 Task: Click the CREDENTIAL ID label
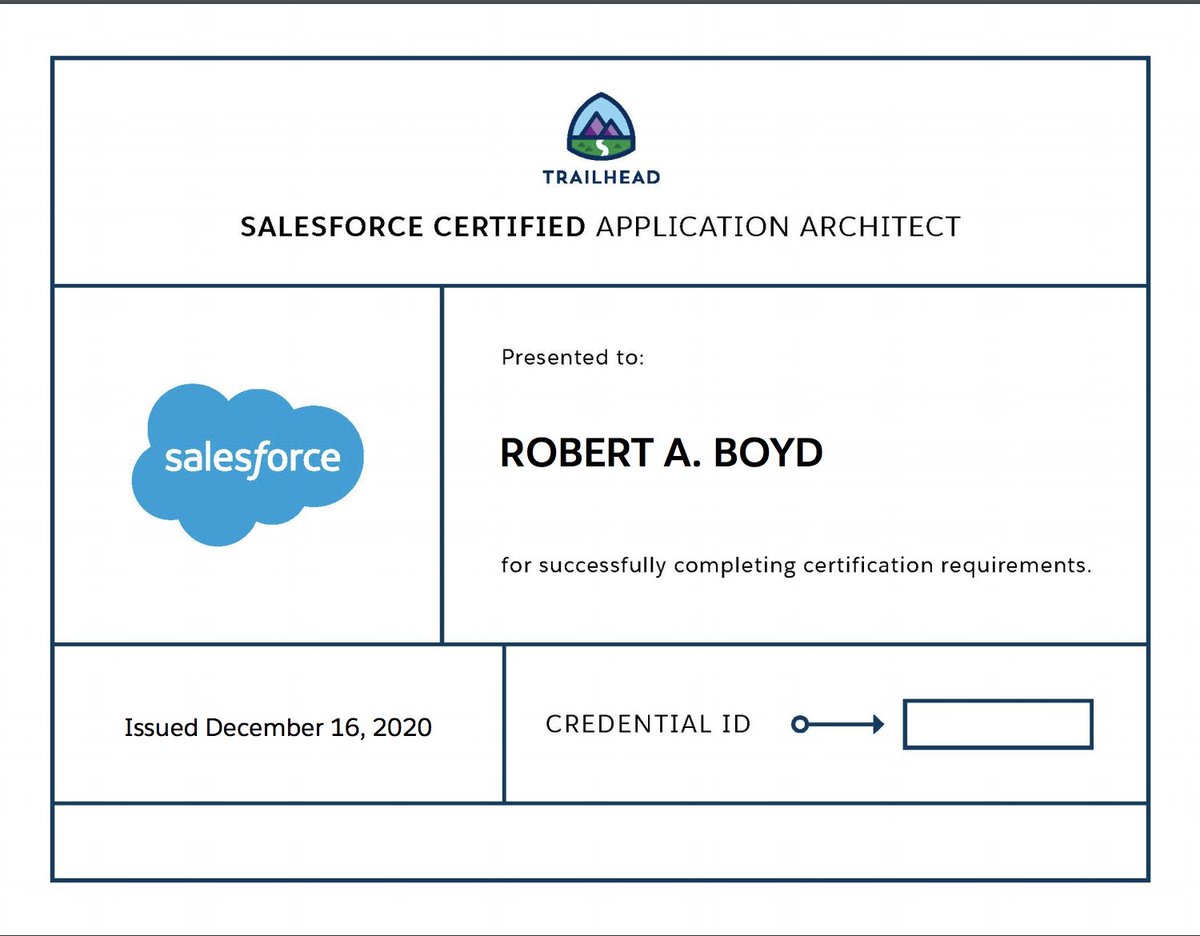tap(647, 723)
